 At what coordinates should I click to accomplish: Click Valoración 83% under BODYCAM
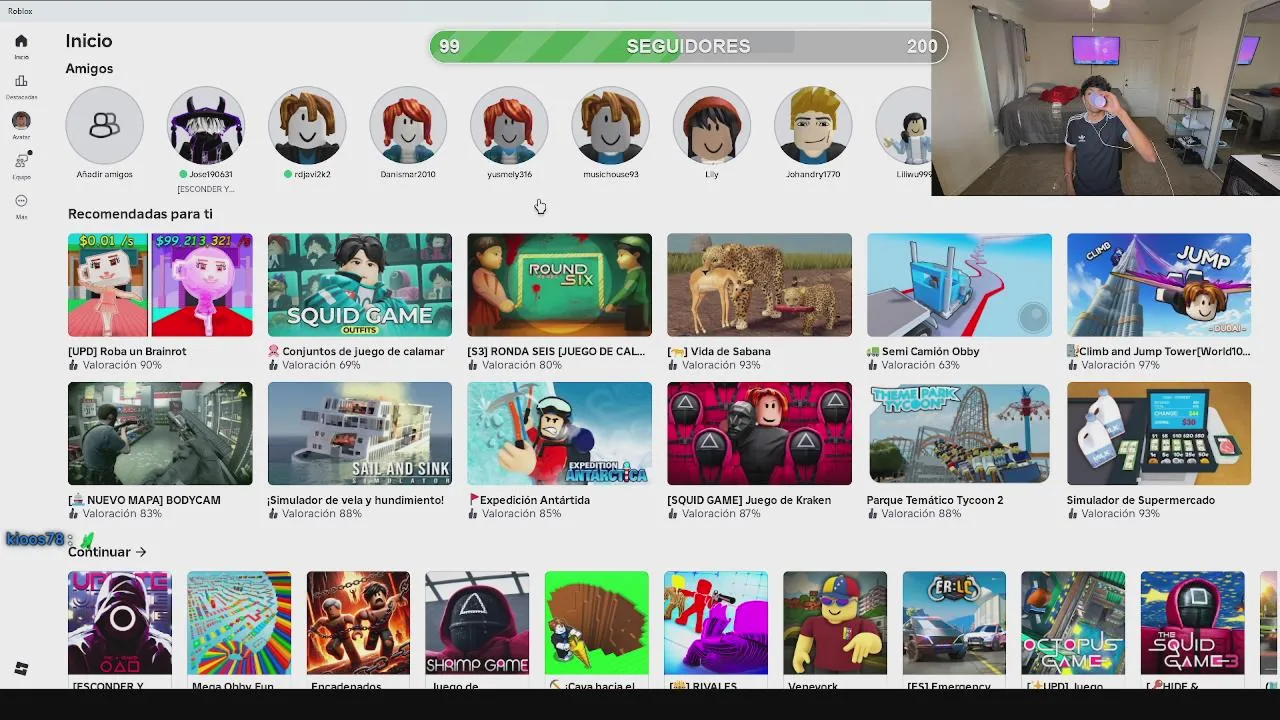click(121, 514)
